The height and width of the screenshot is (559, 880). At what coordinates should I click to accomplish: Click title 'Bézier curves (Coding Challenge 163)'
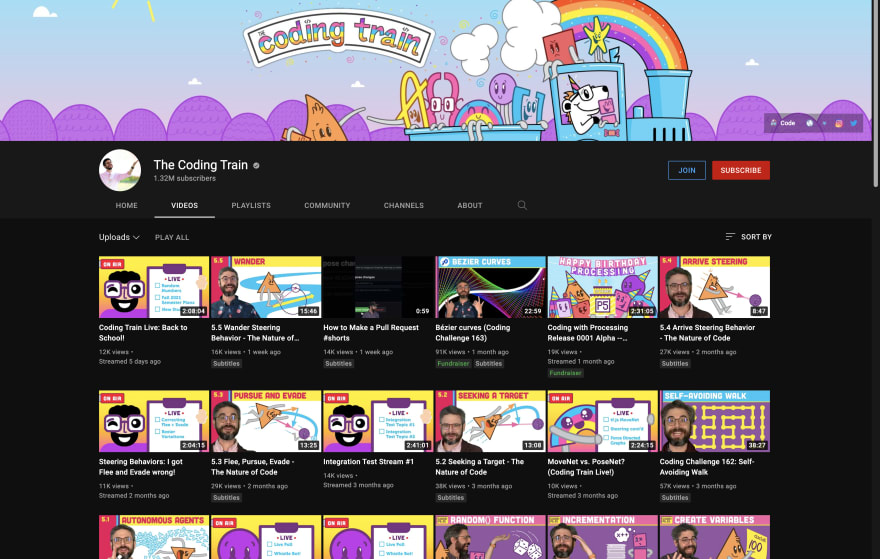473,333
